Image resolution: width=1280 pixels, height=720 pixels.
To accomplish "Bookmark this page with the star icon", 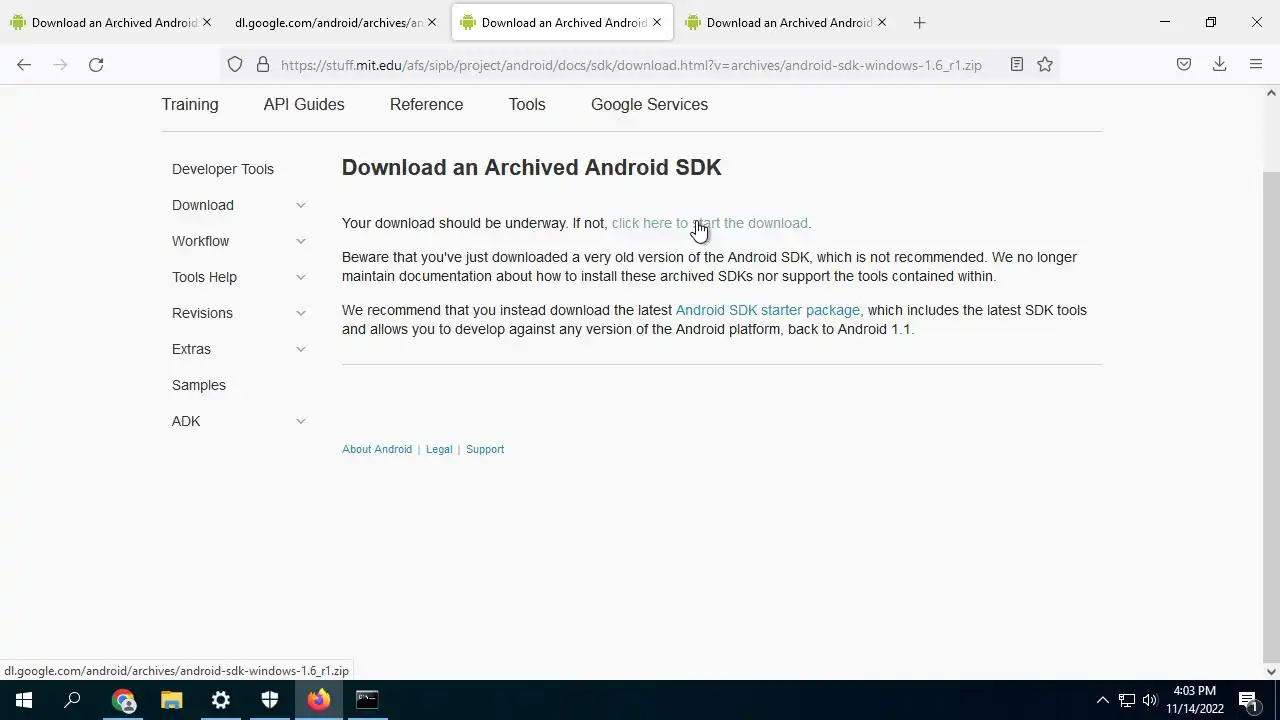I will coord(1045,64).
